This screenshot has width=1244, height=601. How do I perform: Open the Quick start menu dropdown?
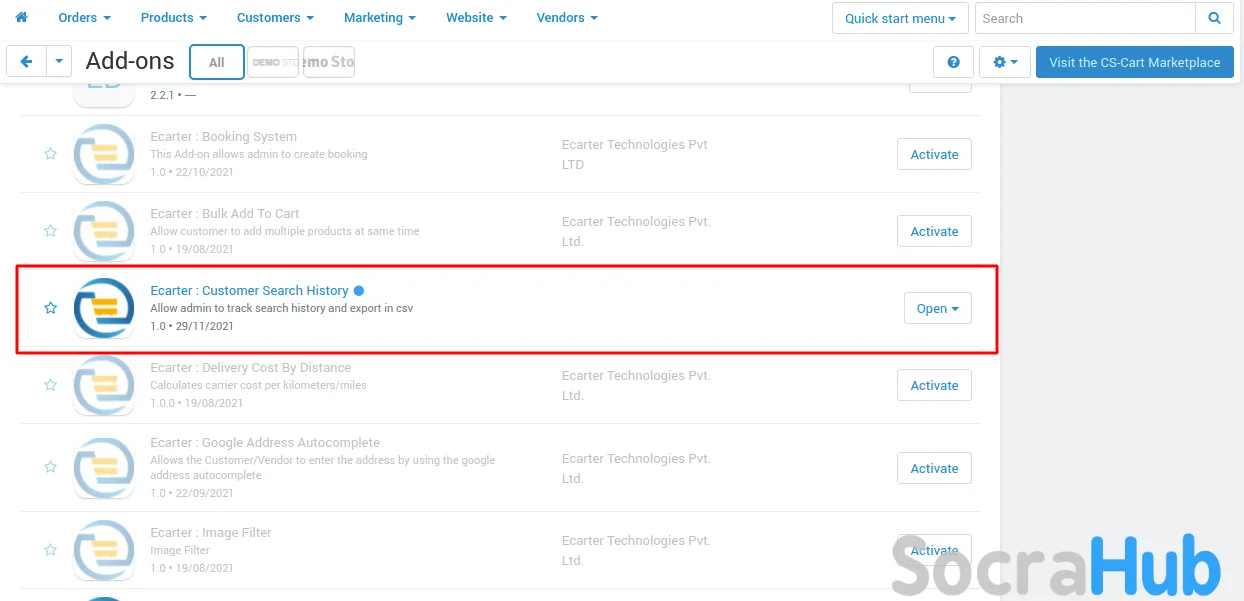pos(900,18)
